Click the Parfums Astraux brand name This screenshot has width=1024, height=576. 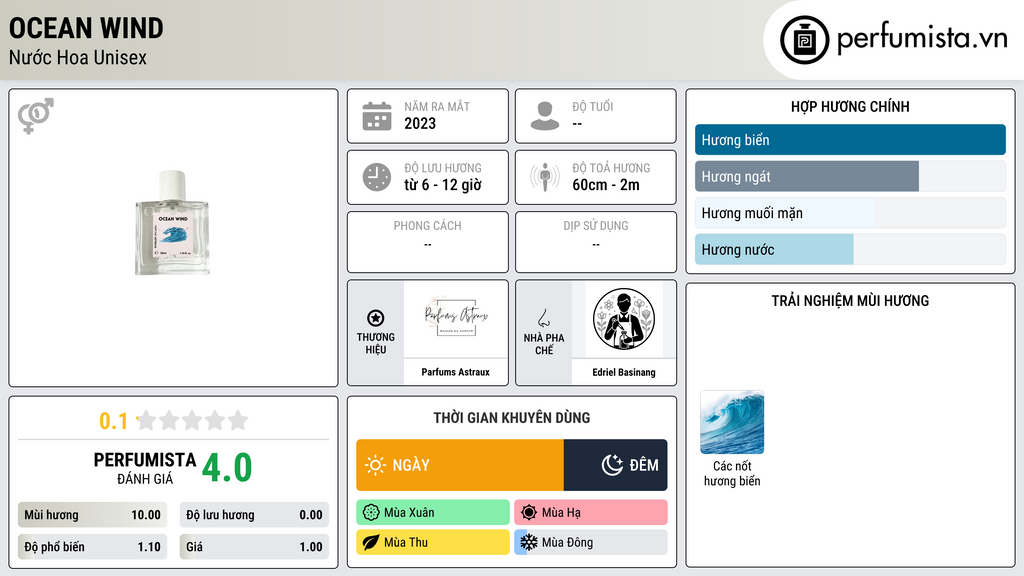pyautogui.click(x=455, y=372)
